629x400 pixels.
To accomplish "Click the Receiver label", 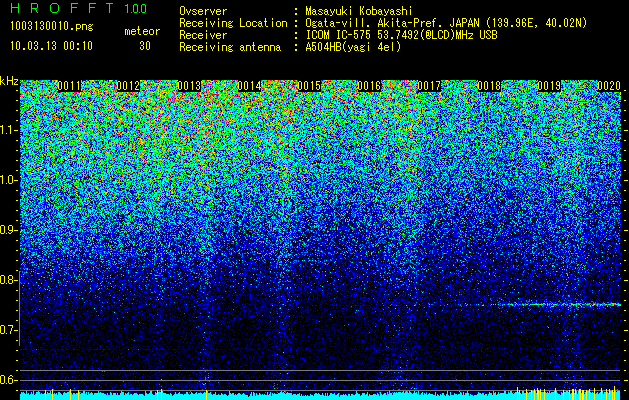I will 203,35.
